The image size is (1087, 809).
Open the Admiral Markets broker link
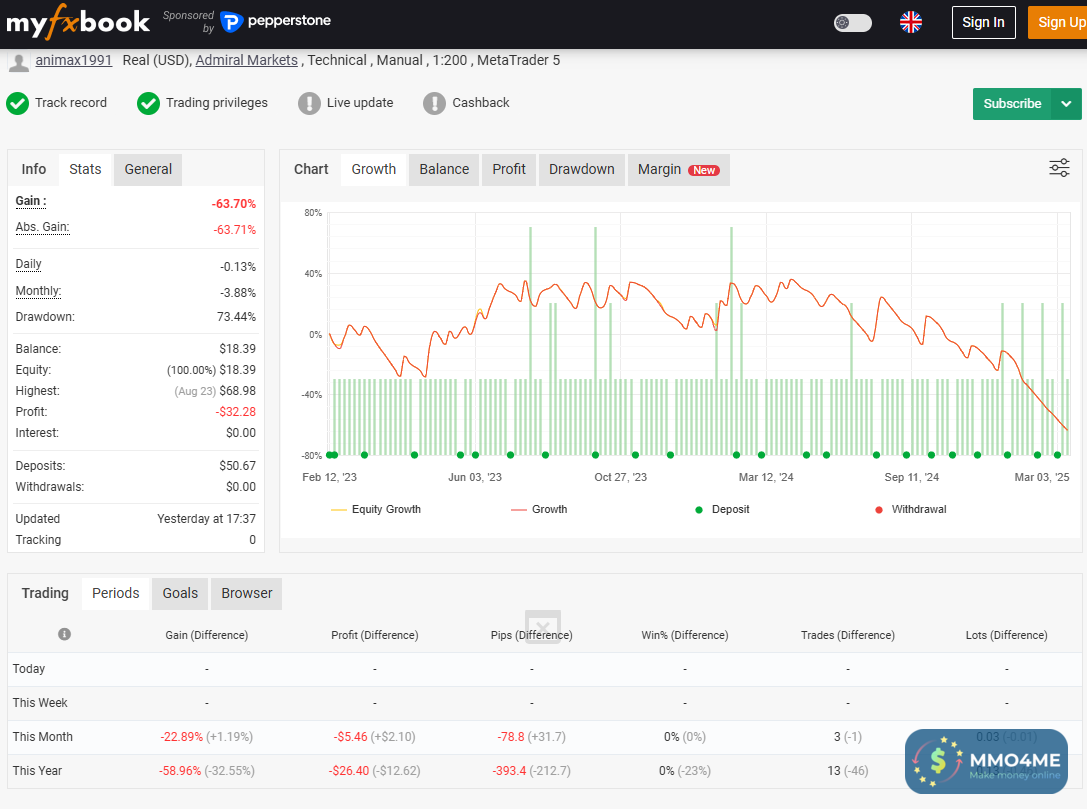point(247,60)
